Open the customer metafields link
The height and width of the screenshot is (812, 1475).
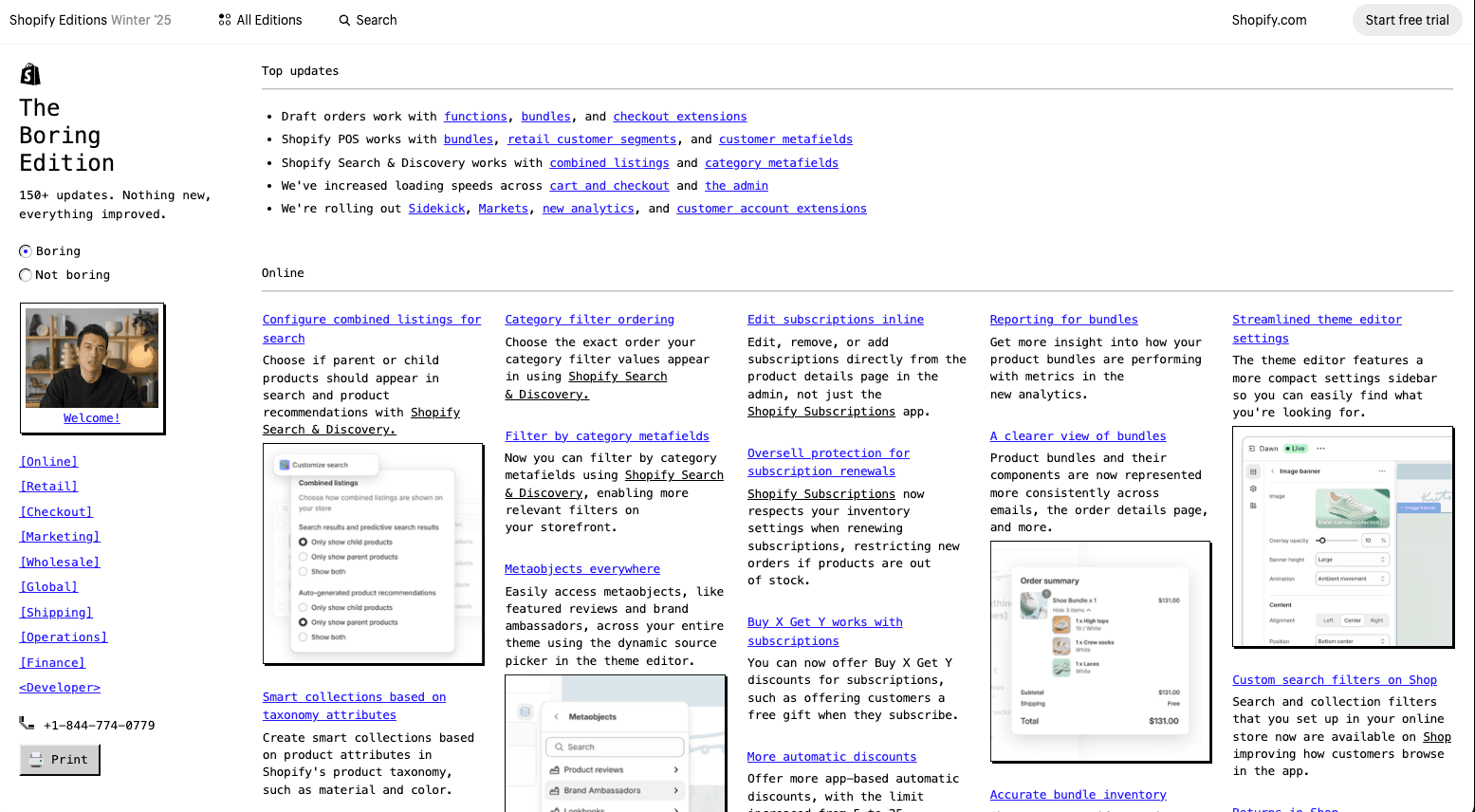(785, 139)
